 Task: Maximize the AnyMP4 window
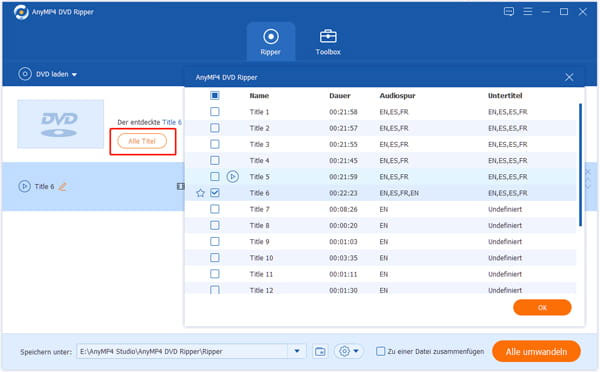click(x=564, y=12)
